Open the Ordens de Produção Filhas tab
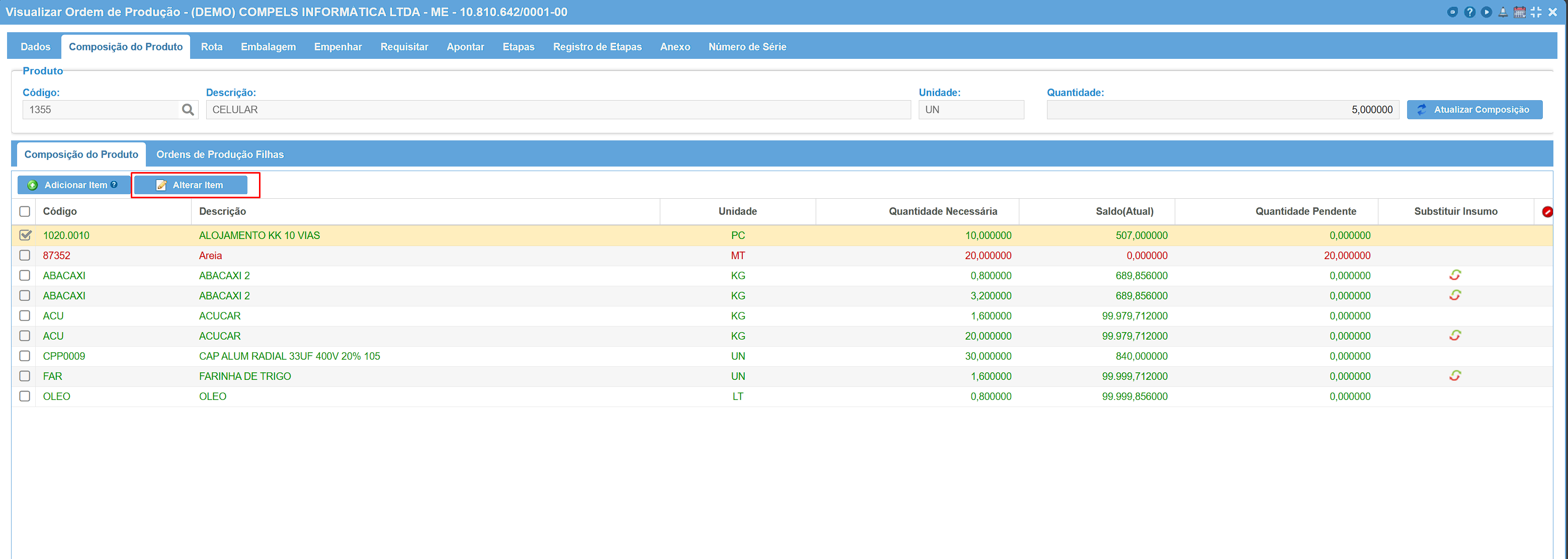 pos(220,154)
